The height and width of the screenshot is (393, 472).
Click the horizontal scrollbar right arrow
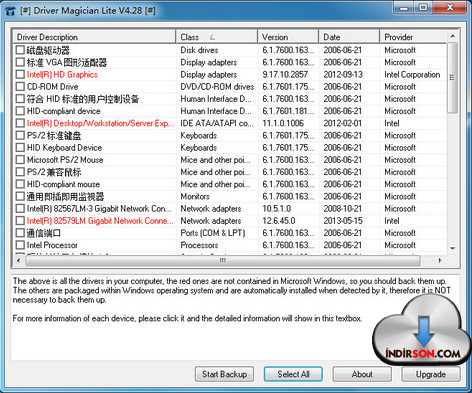[x=440, y=260]
